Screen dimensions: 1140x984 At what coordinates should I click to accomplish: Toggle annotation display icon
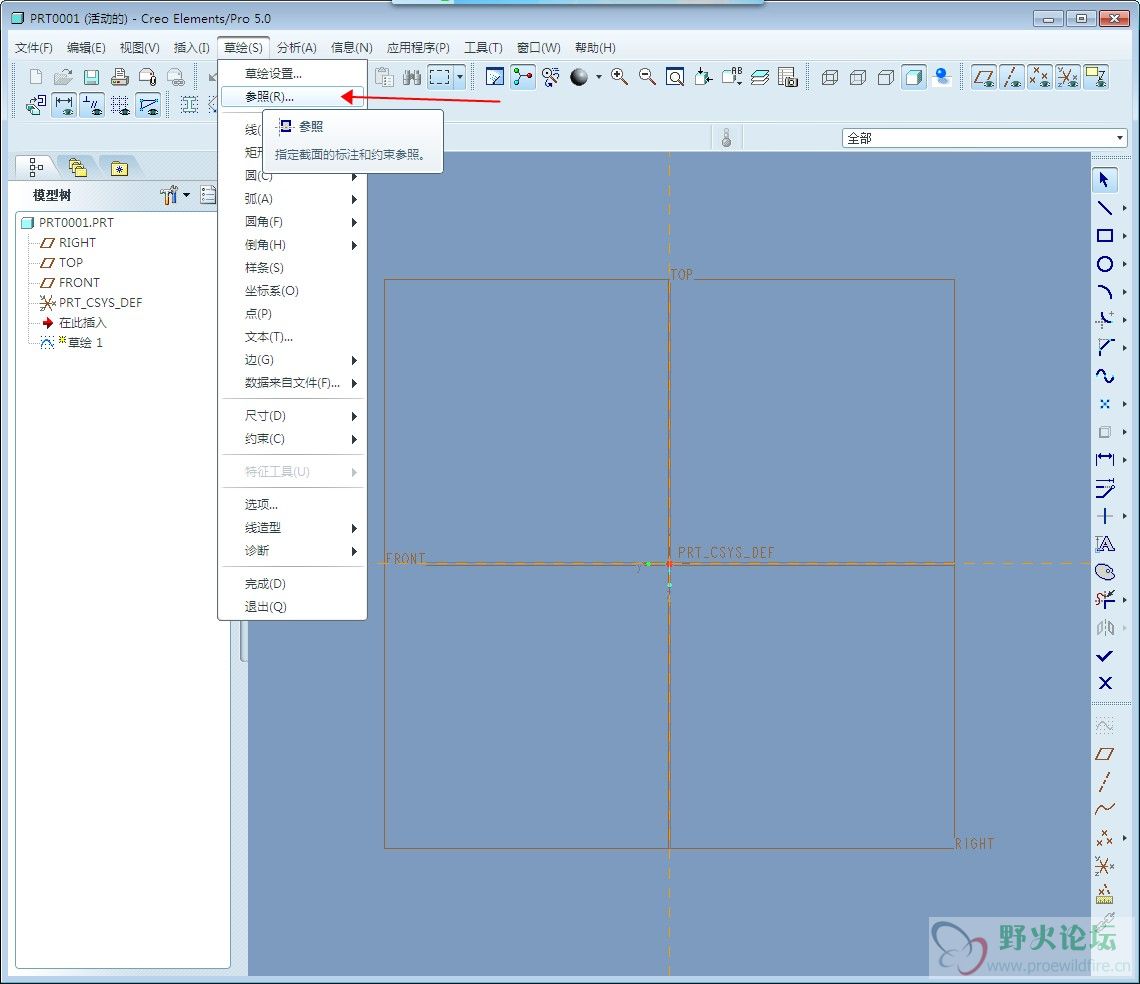point(1096,76)
